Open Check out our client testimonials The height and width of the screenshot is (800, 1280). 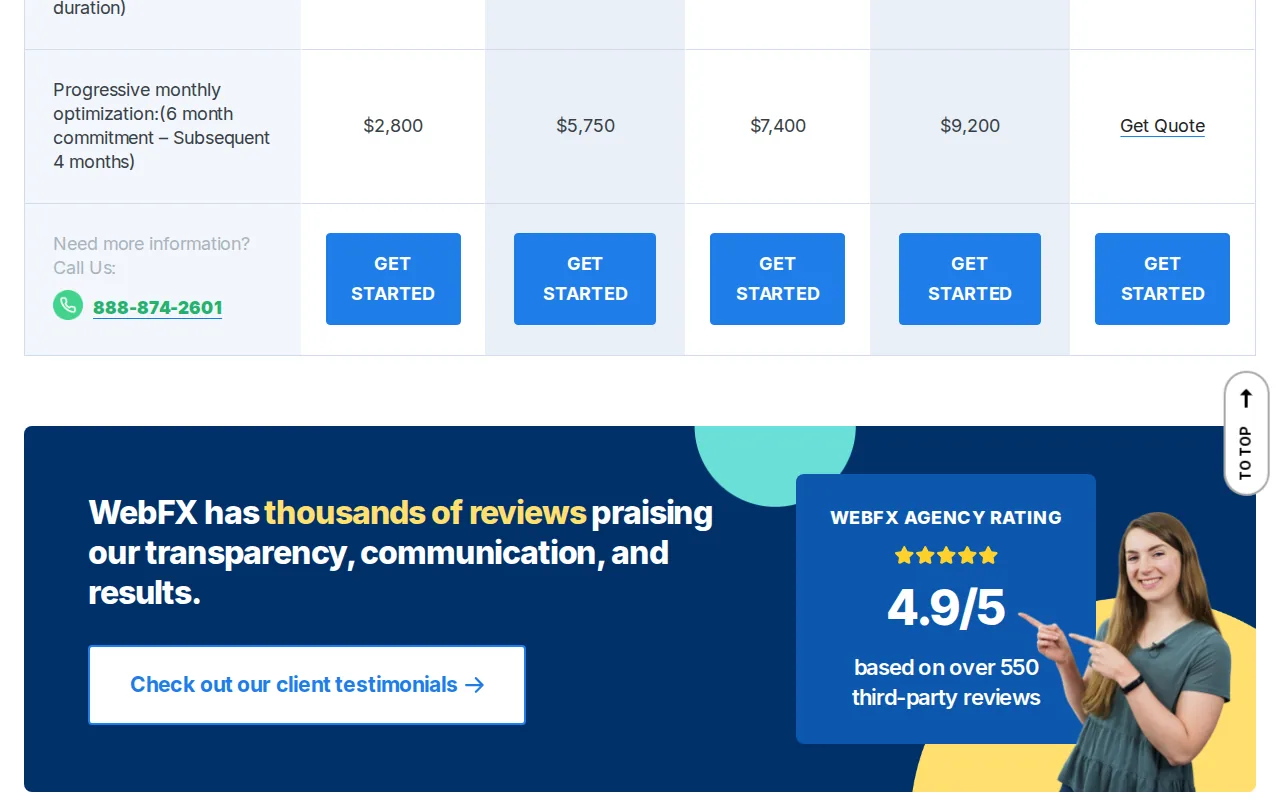[307, 685]
